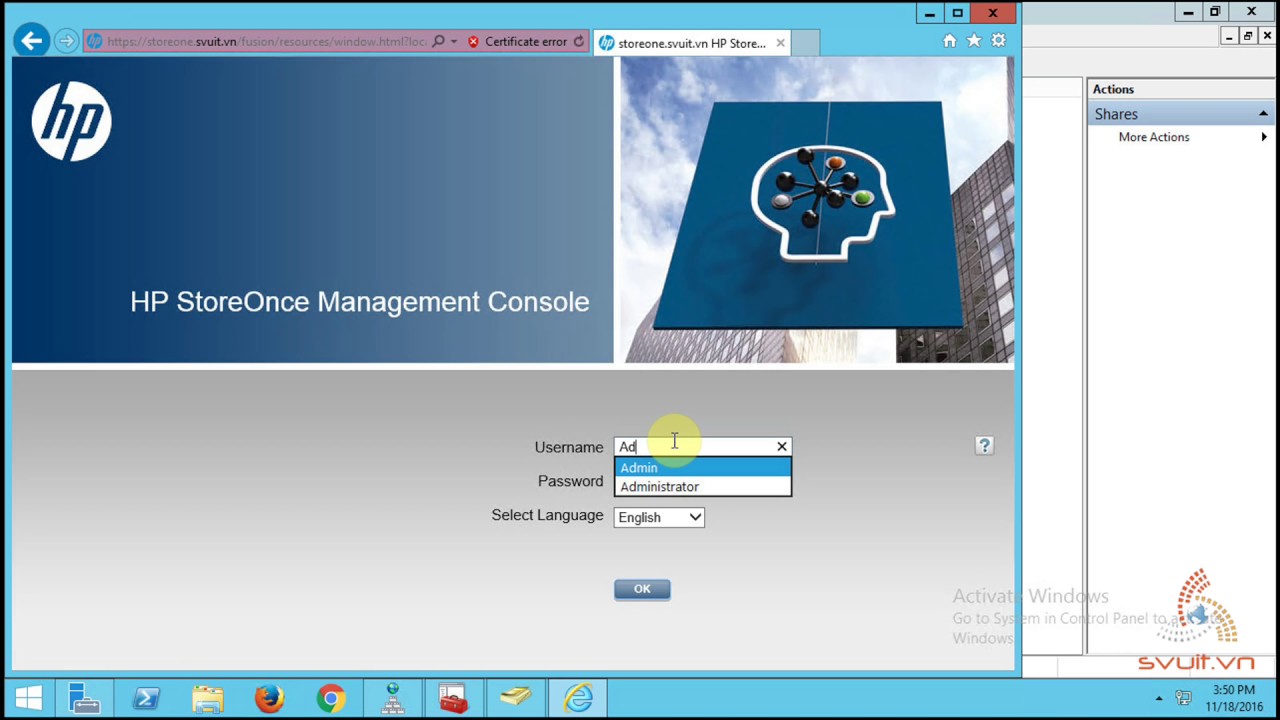This screenshot has width=1280, height=720.
Task: Open a new blank tab
Action: pyautogui.click(x=806, y=43)
